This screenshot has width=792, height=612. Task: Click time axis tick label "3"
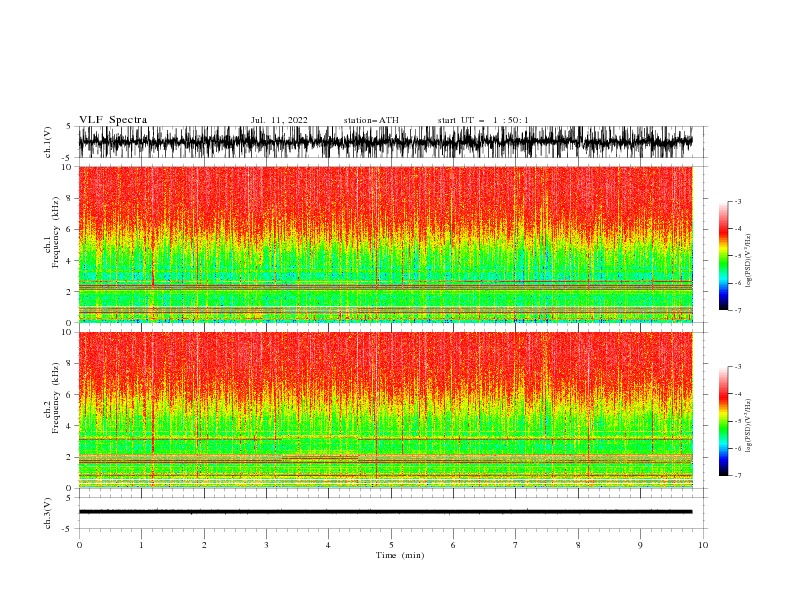[x=266, y=545]
